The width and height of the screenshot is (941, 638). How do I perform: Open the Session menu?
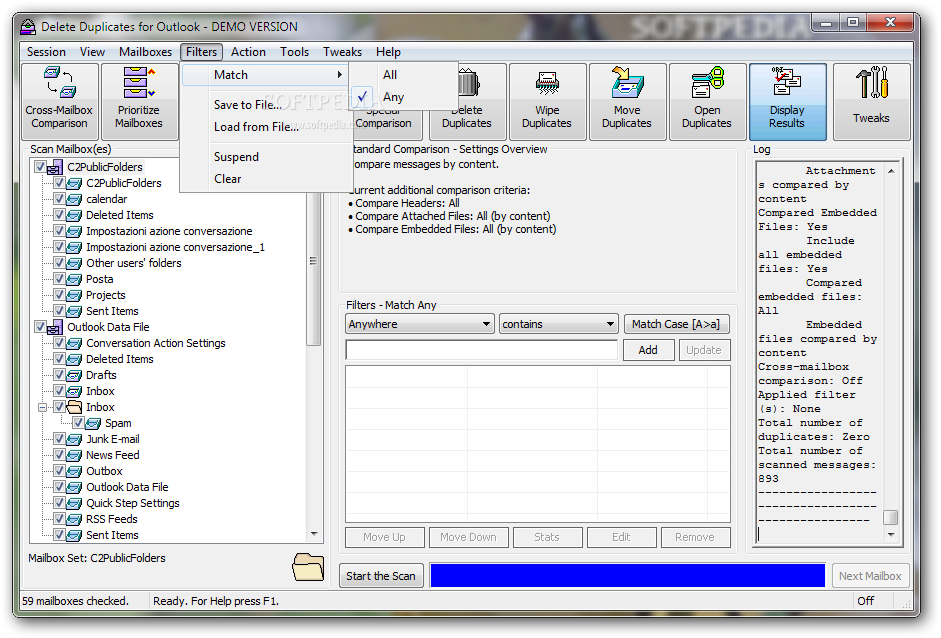pos(46,52)
